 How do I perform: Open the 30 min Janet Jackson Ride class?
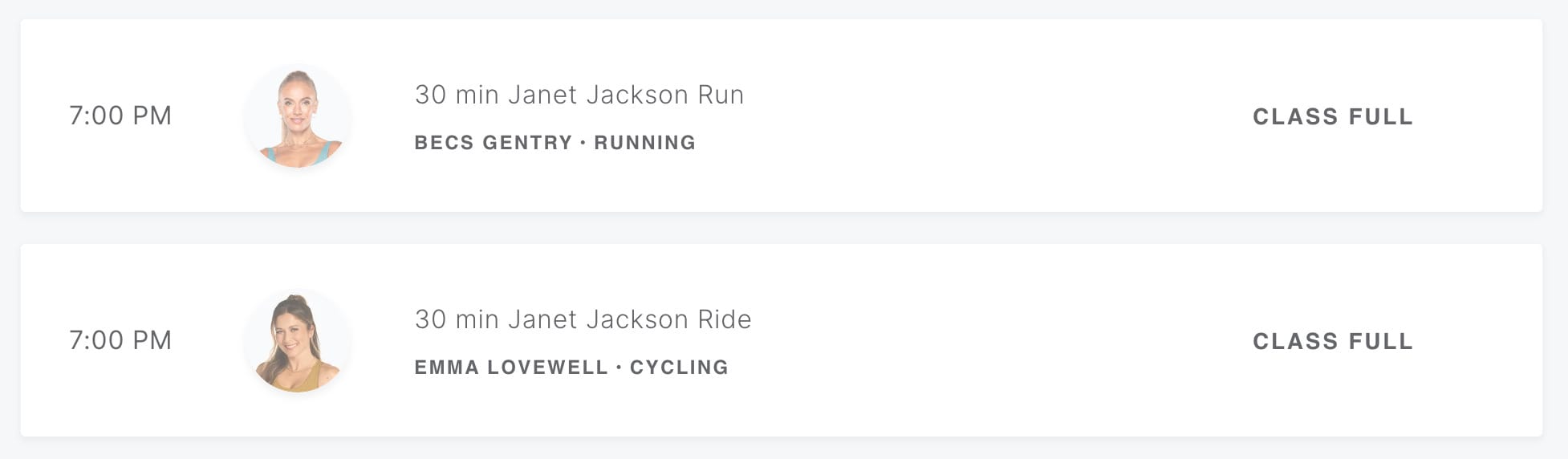[x=583, y=319]
